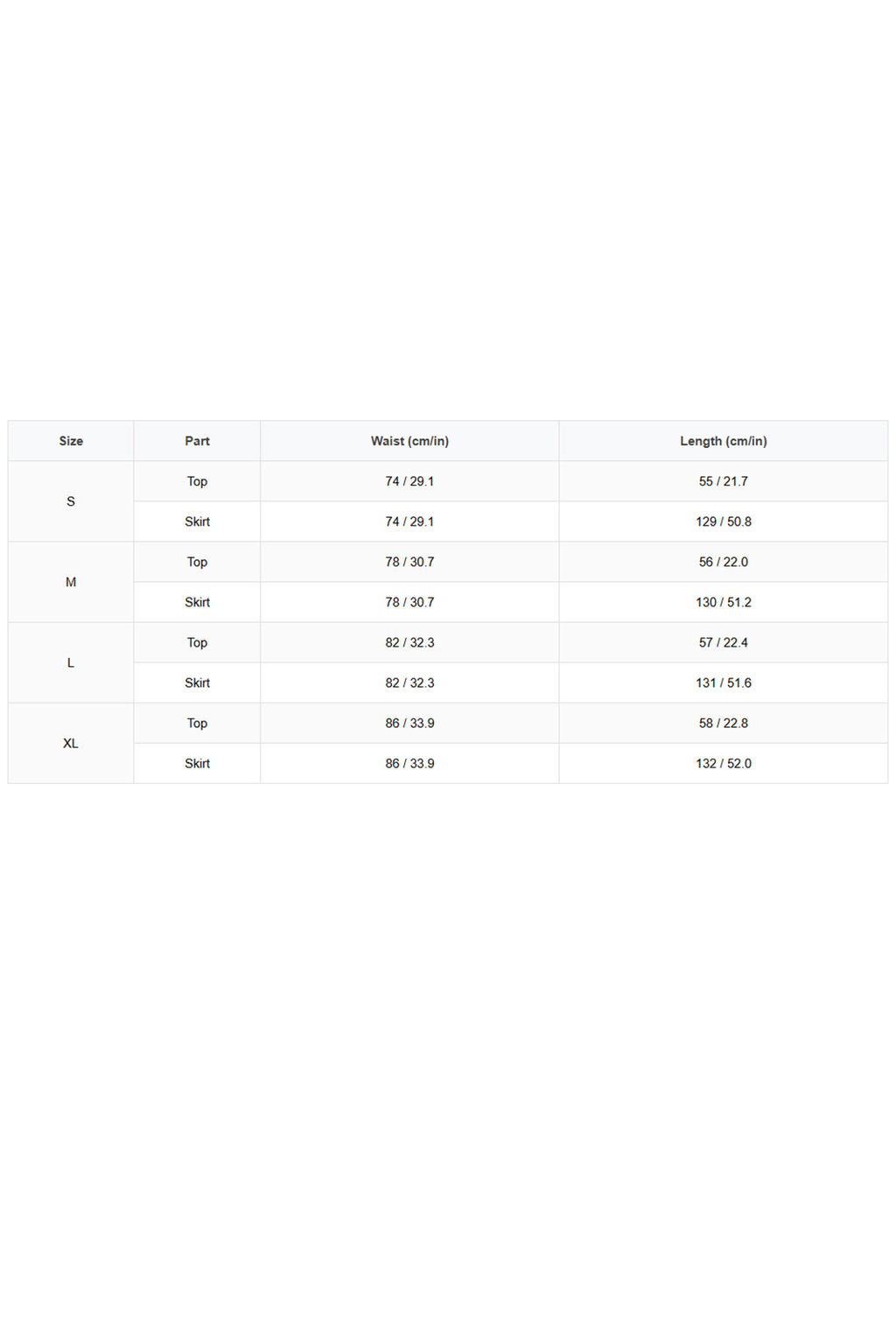Viewport: 896px width, 1344px height.
Task: Select the 74 / 29.1 waist value for S Top
Action: [409, 481]
